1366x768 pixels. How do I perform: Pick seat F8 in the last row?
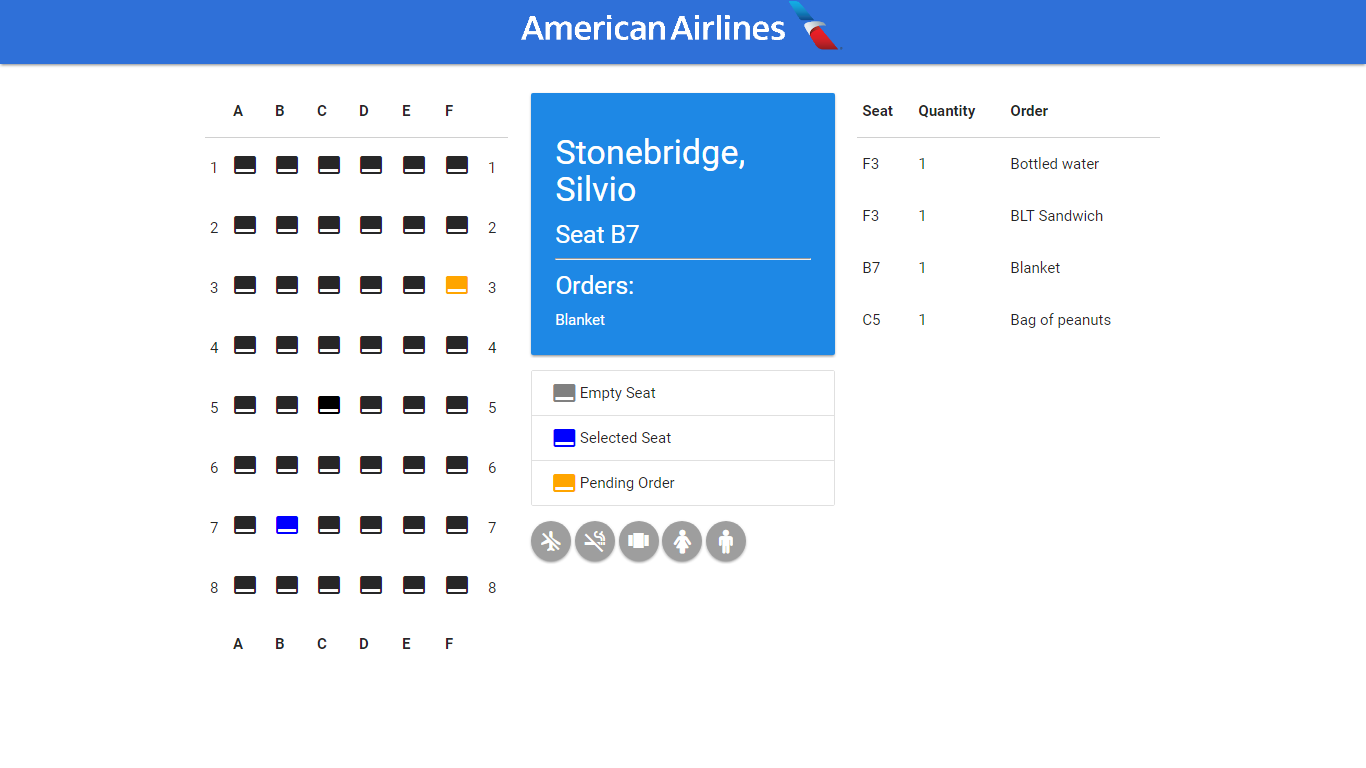(456, 585)
